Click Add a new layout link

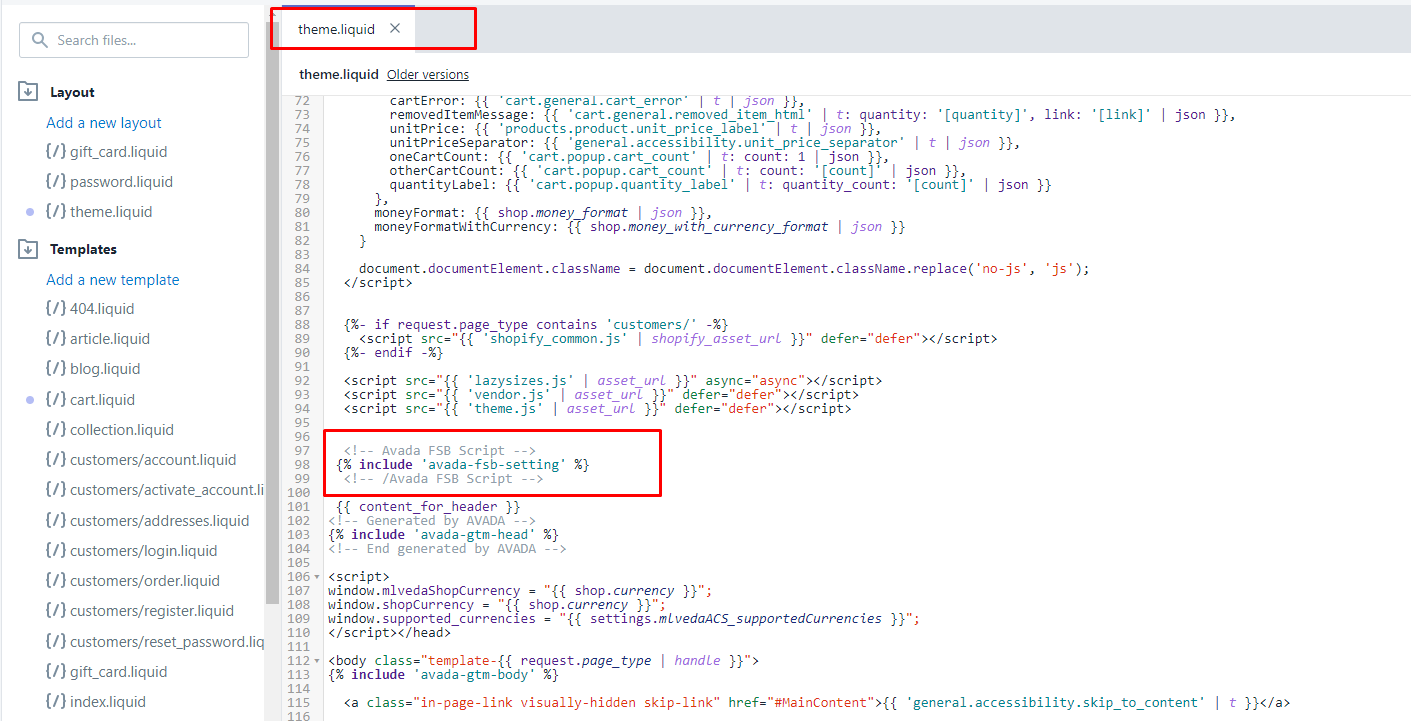[104, 123]
